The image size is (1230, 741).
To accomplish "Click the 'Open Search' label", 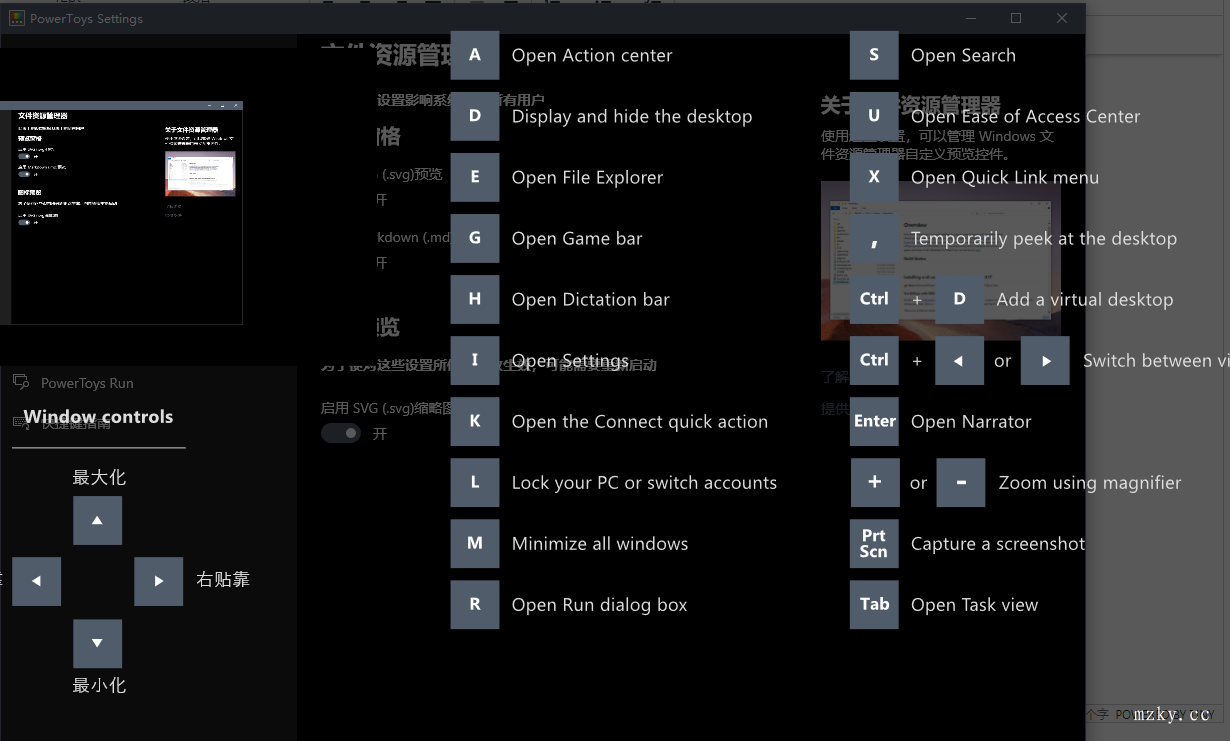I will 963,55.
